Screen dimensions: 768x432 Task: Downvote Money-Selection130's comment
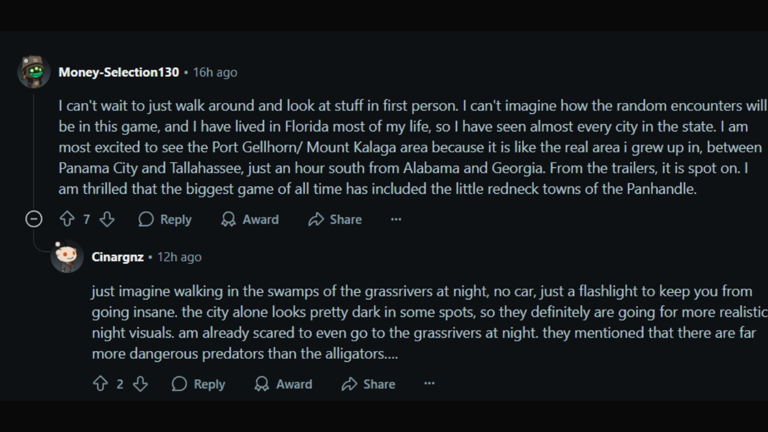point(107,219)
